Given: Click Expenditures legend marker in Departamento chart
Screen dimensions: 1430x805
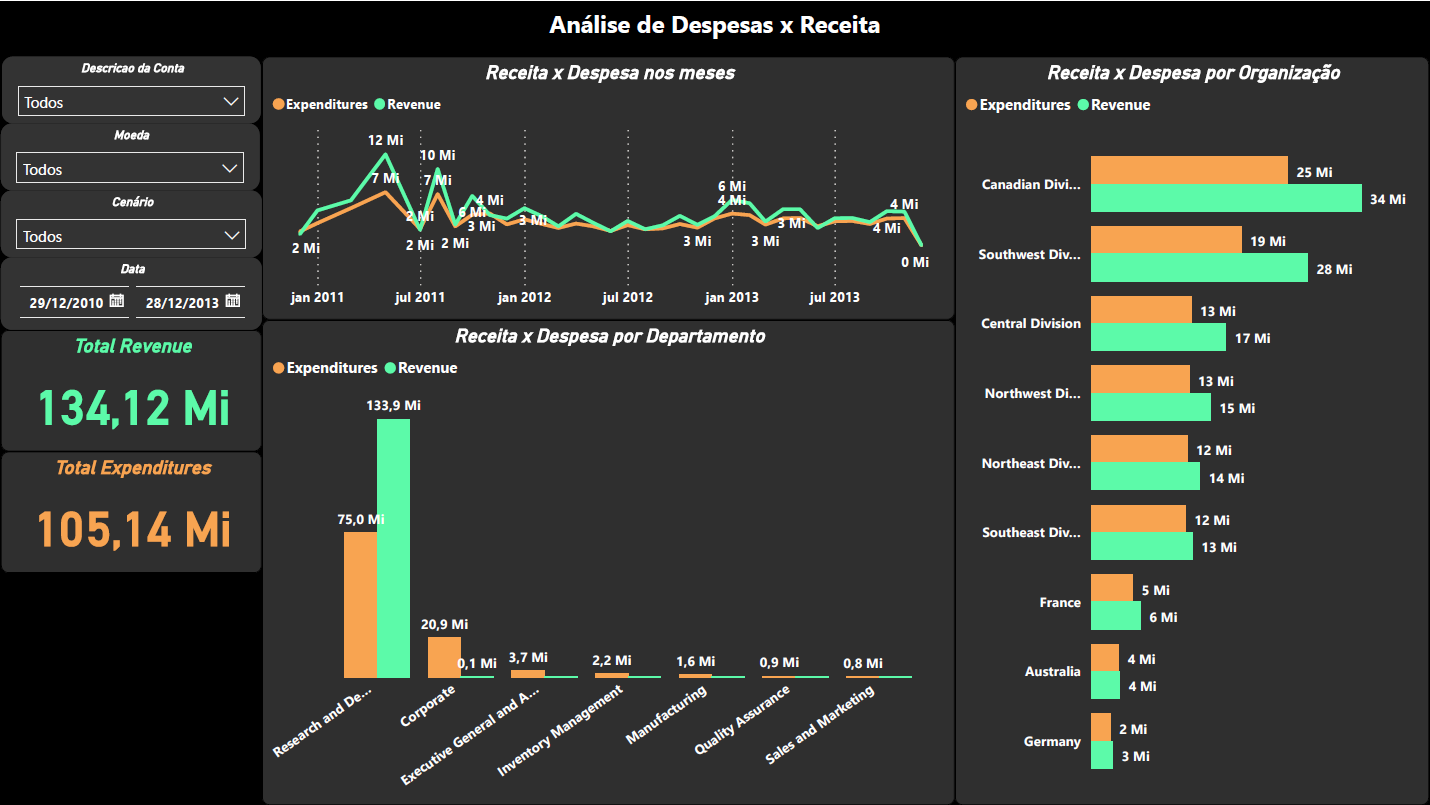Looking at the screenshot, I should [279, 368].
